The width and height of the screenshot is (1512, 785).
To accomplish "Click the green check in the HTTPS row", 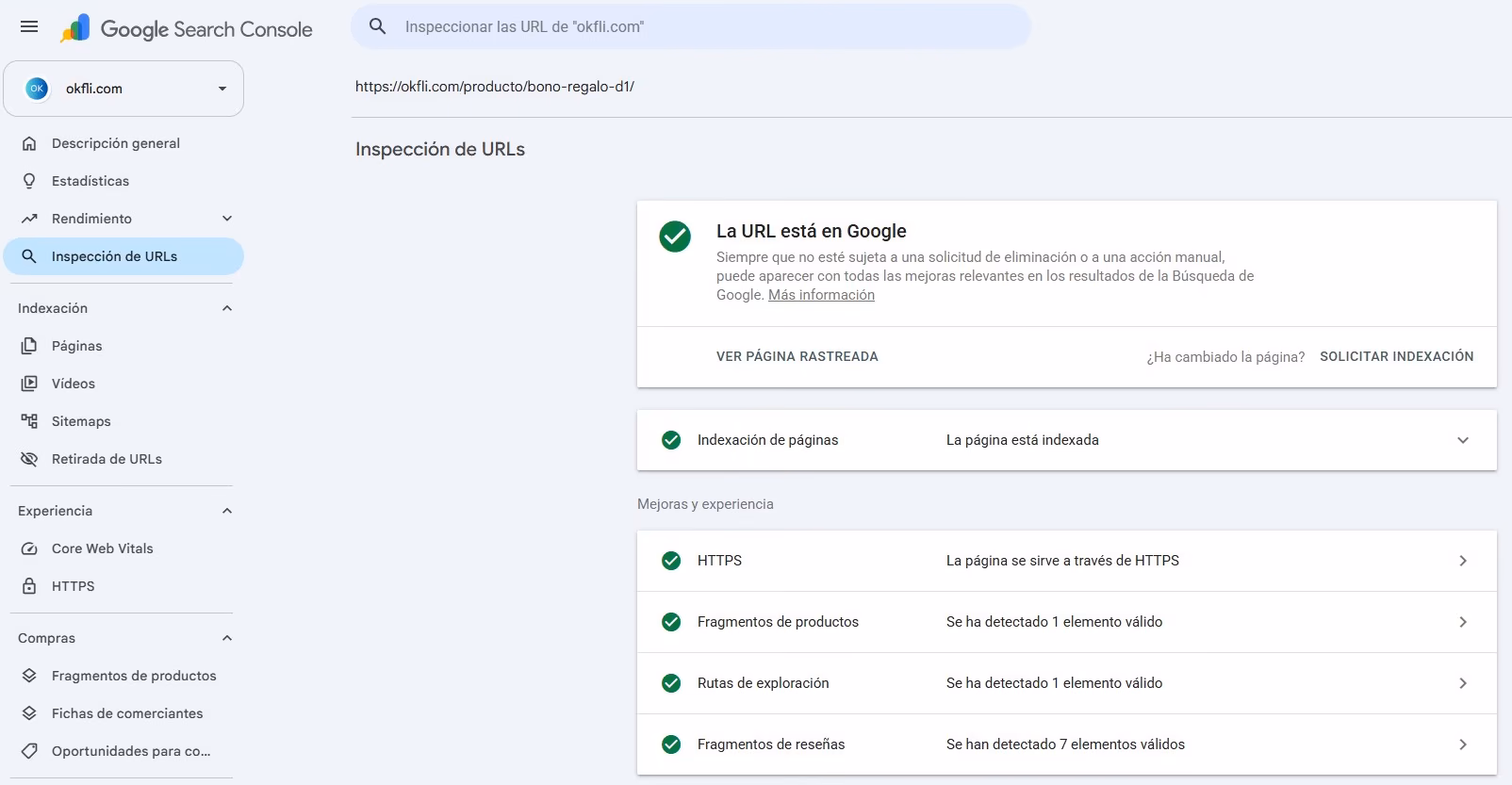I will click(671, 561).
